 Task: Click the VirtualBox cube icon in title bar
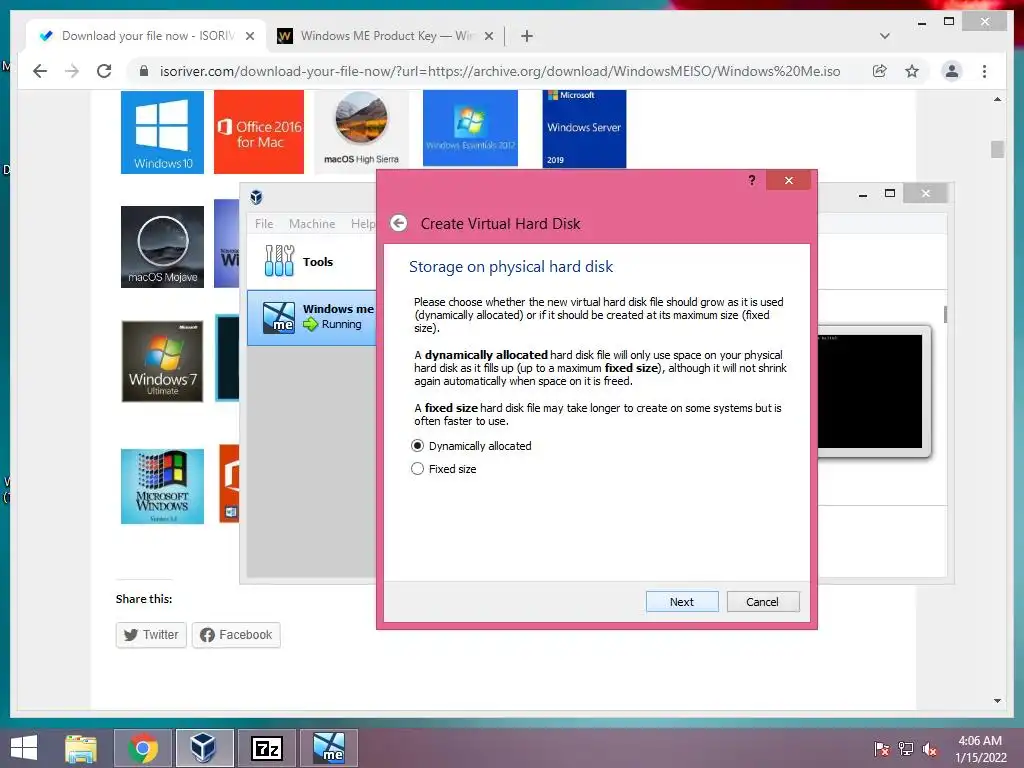(257, 197)
